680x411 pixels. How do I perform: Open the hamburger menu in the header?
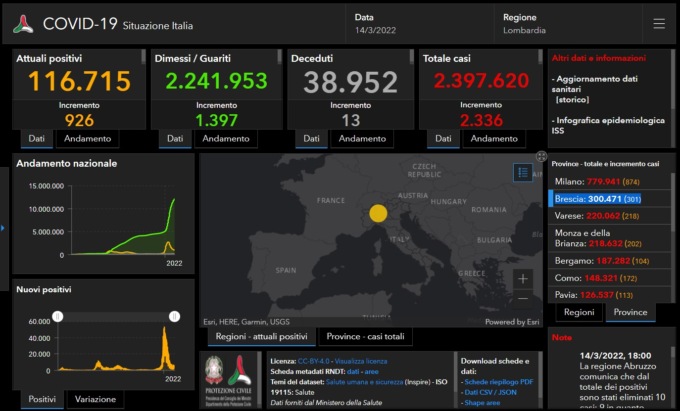(x=658, y=24)
